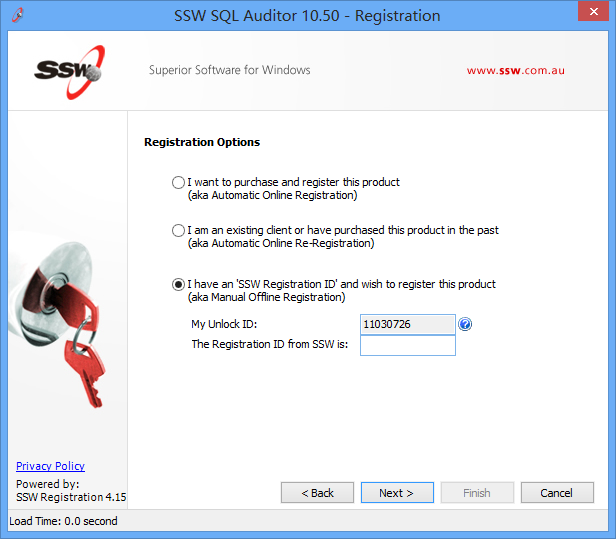Click the app icon in the title bar

(18, 15)
